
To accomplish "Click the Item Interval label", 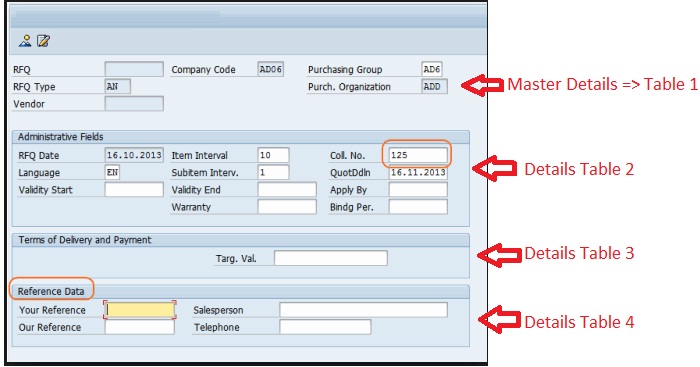I will tap(200, 155).
